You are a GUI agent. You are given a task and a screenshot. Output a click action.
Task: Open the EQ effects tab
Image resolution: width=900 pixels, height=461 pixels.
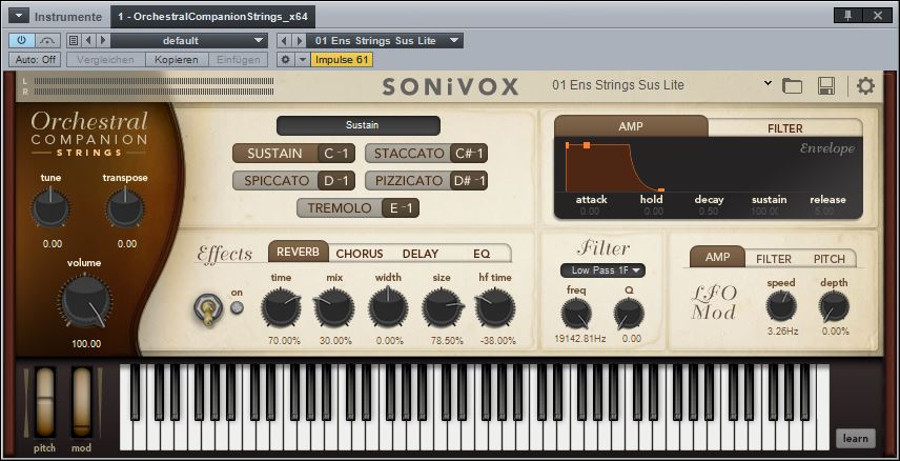[x=482, y=253]
